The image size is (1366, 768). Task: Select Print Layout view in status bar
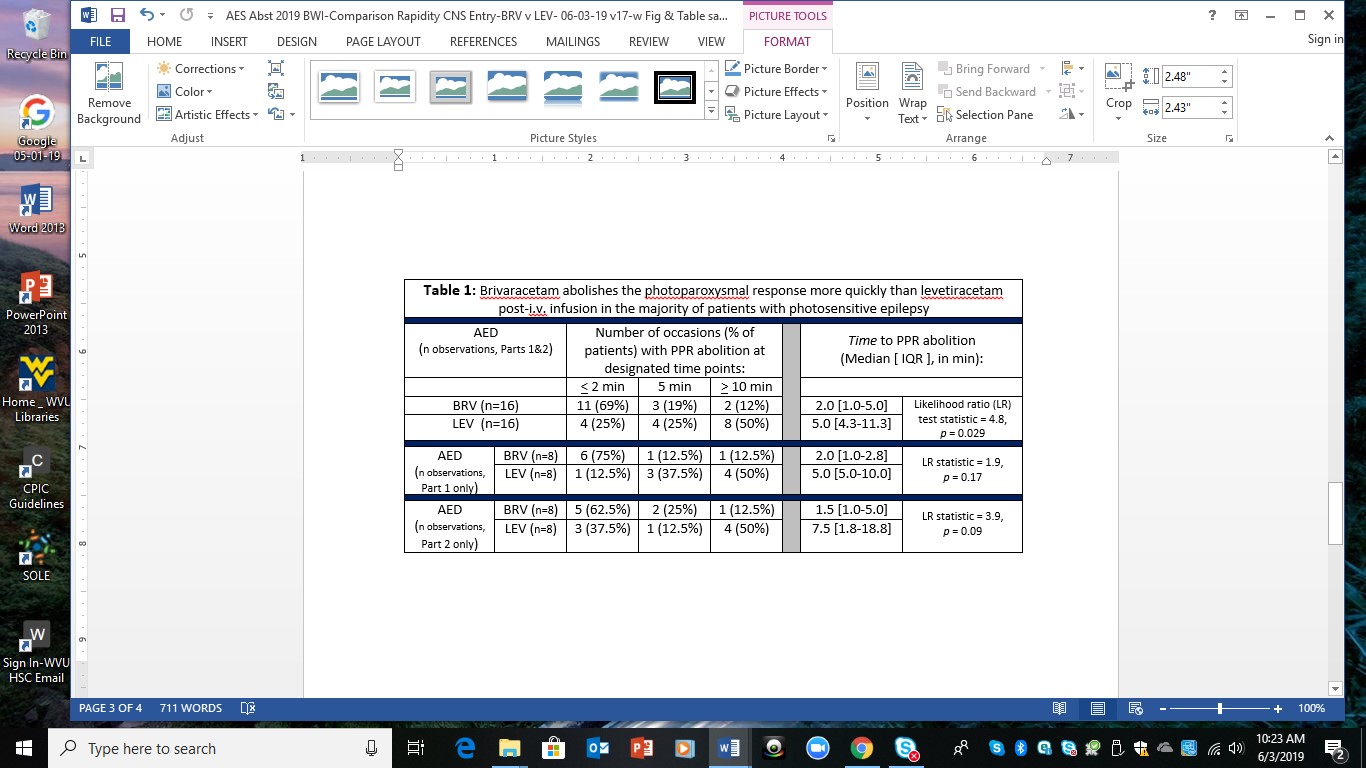[1097, 708]
